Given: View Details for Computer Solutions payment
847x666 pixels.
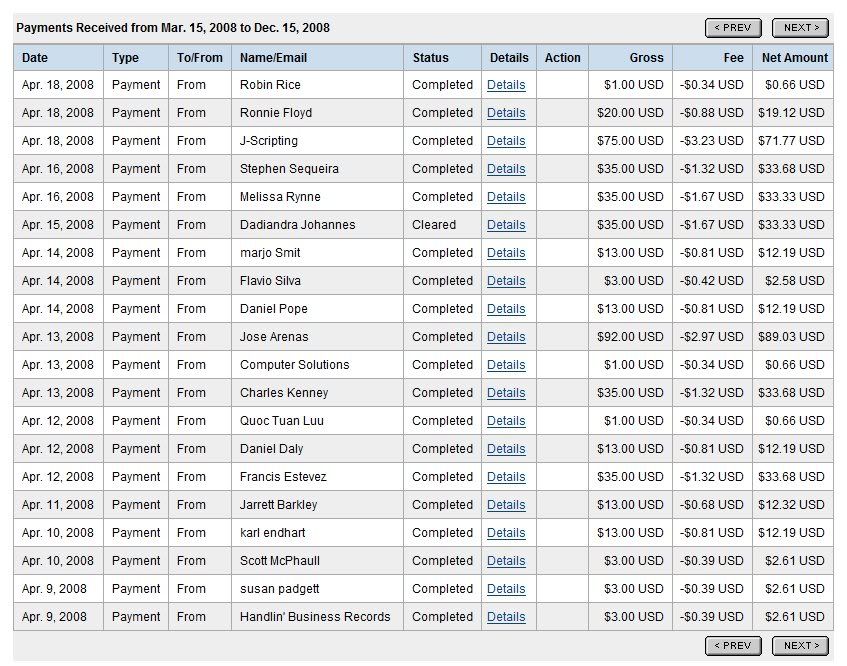Looking at the screenshot, I should (x=506, y=365).
